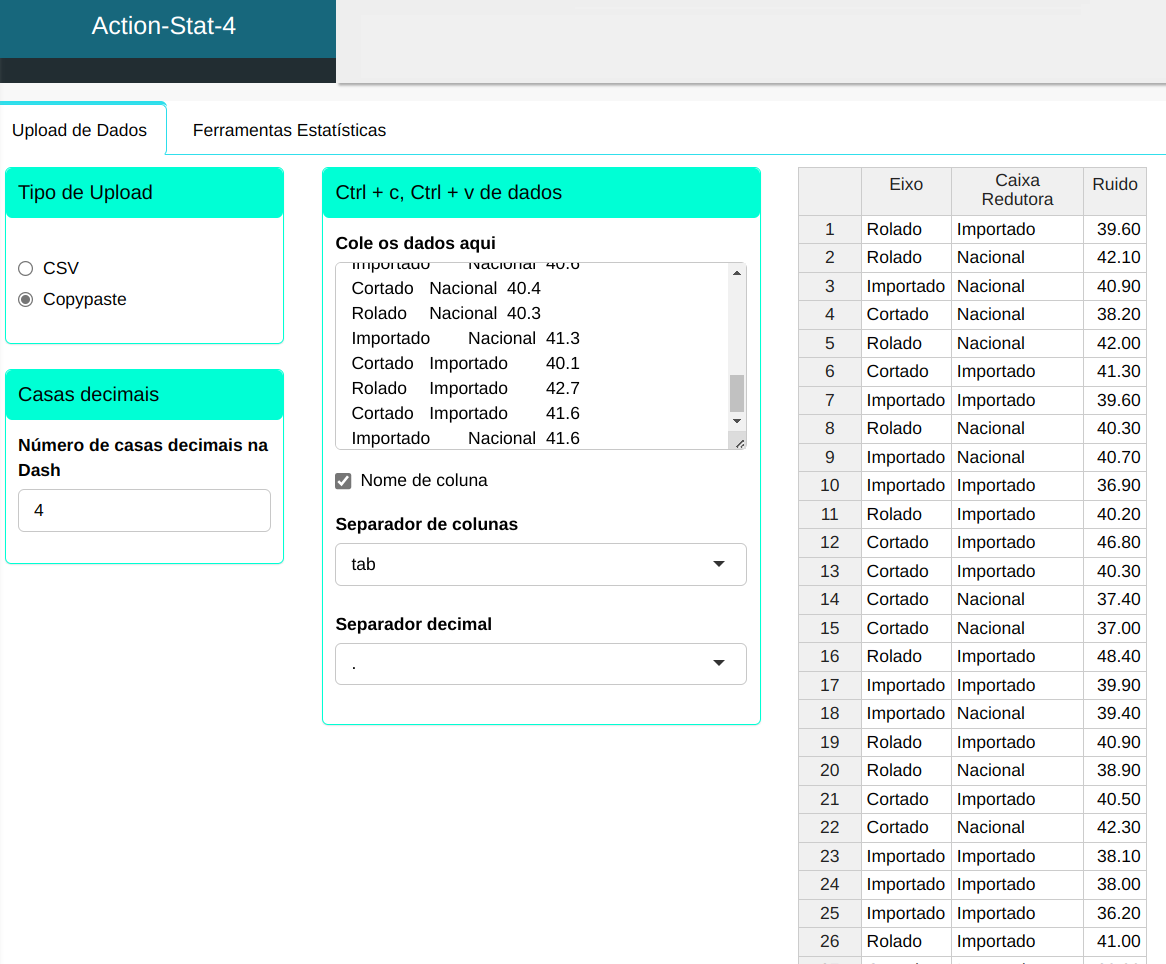Viewport: 1166px width, 964px height.
Task: Click the Eixo column header
Action: point(906,185)
